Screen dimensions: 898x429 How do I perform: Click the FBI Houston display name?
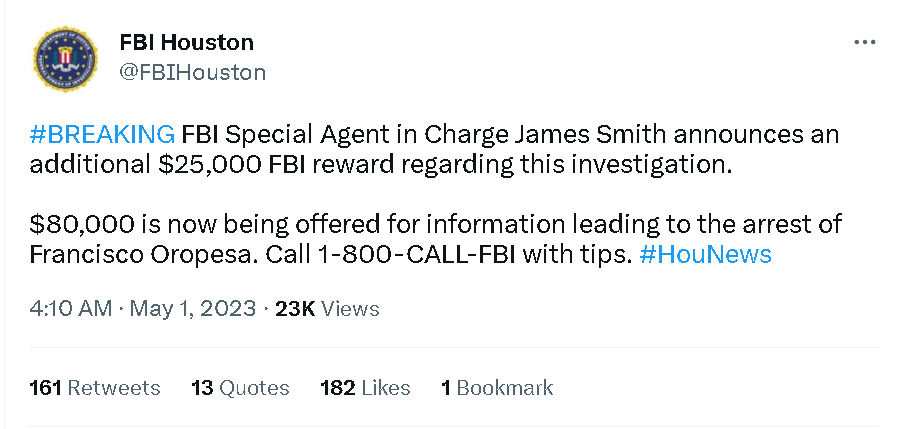(x=186, y=42)
